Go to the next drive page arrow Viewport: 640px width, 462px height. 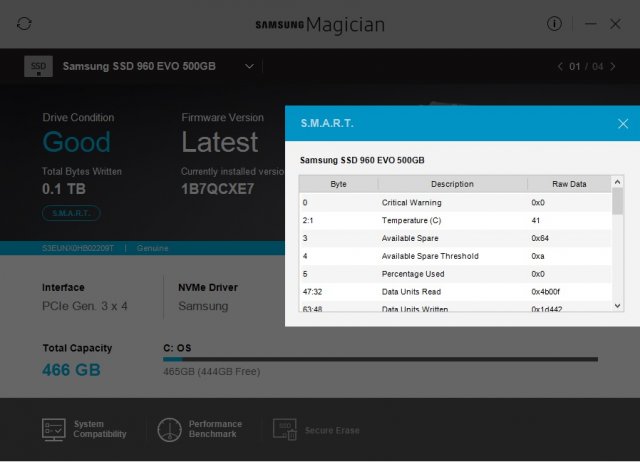pyautogui.click(x=613, y=67)
